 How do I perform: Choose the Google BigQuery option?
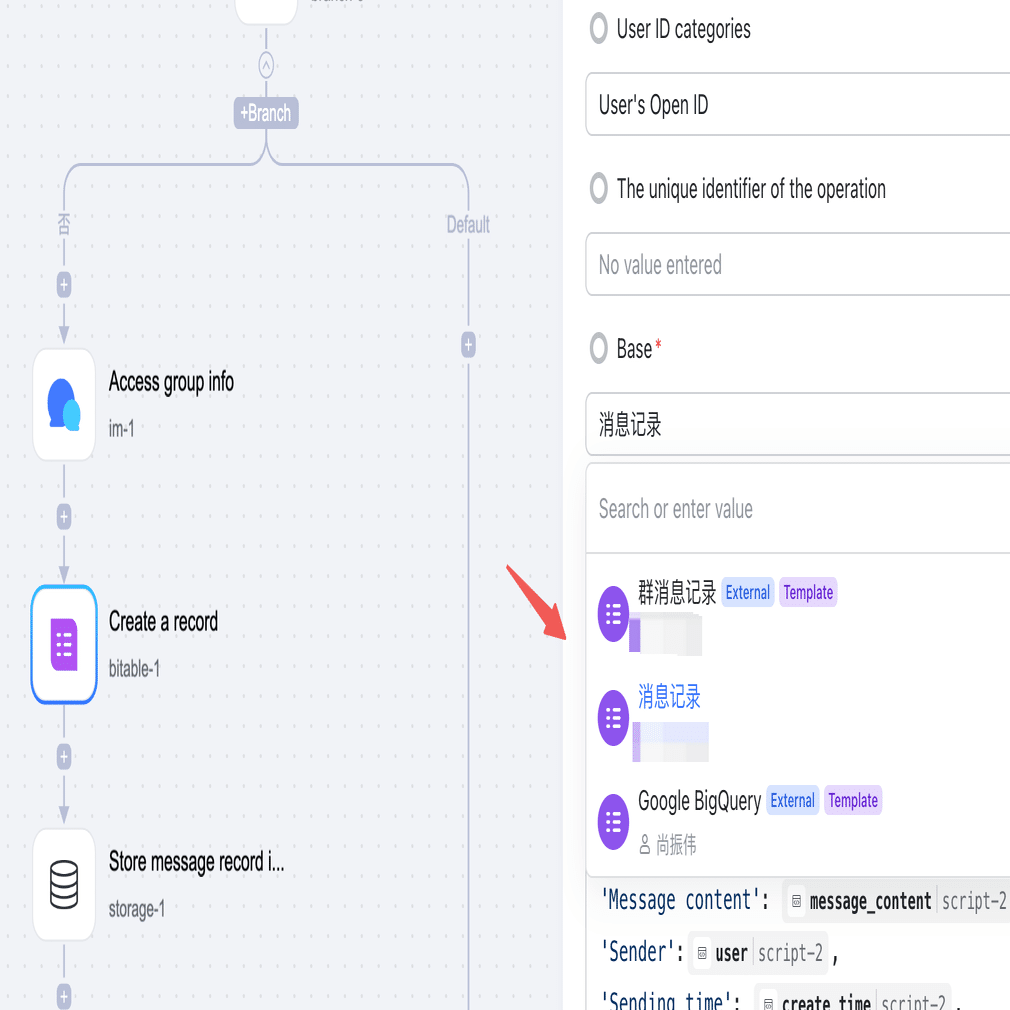click(x=700, y=802)
